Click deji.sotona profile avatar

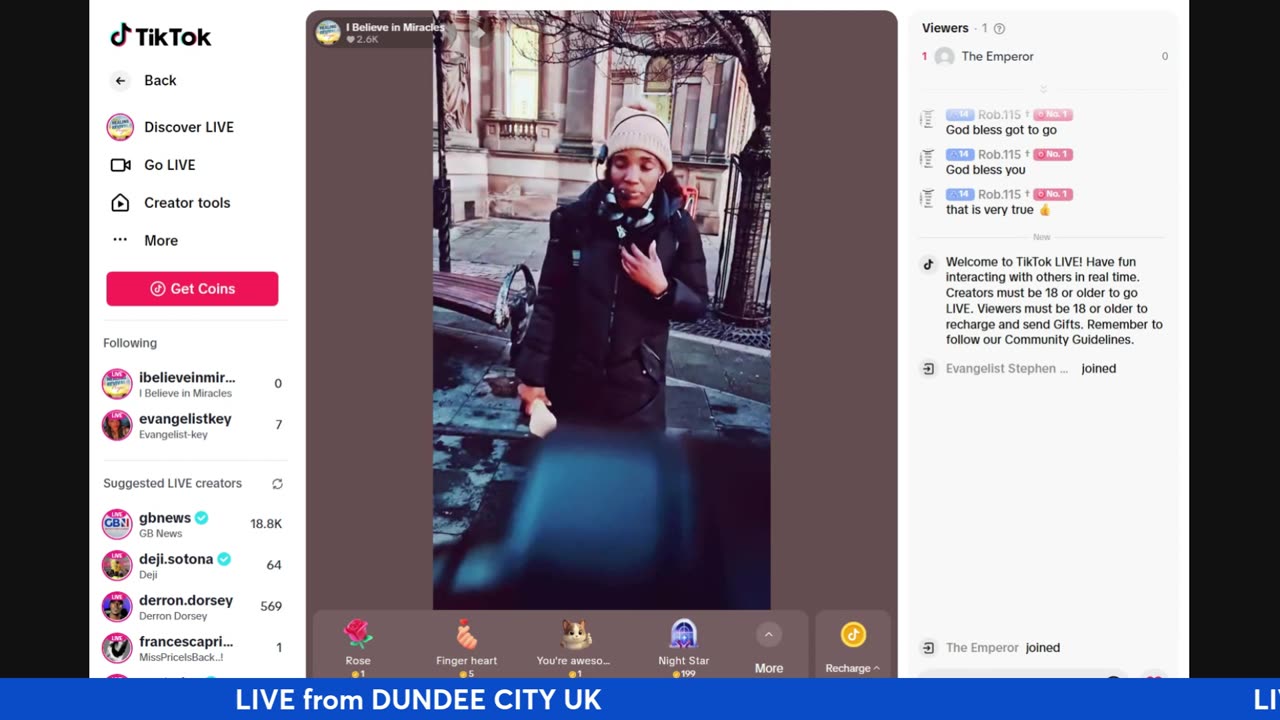[117, 565]
